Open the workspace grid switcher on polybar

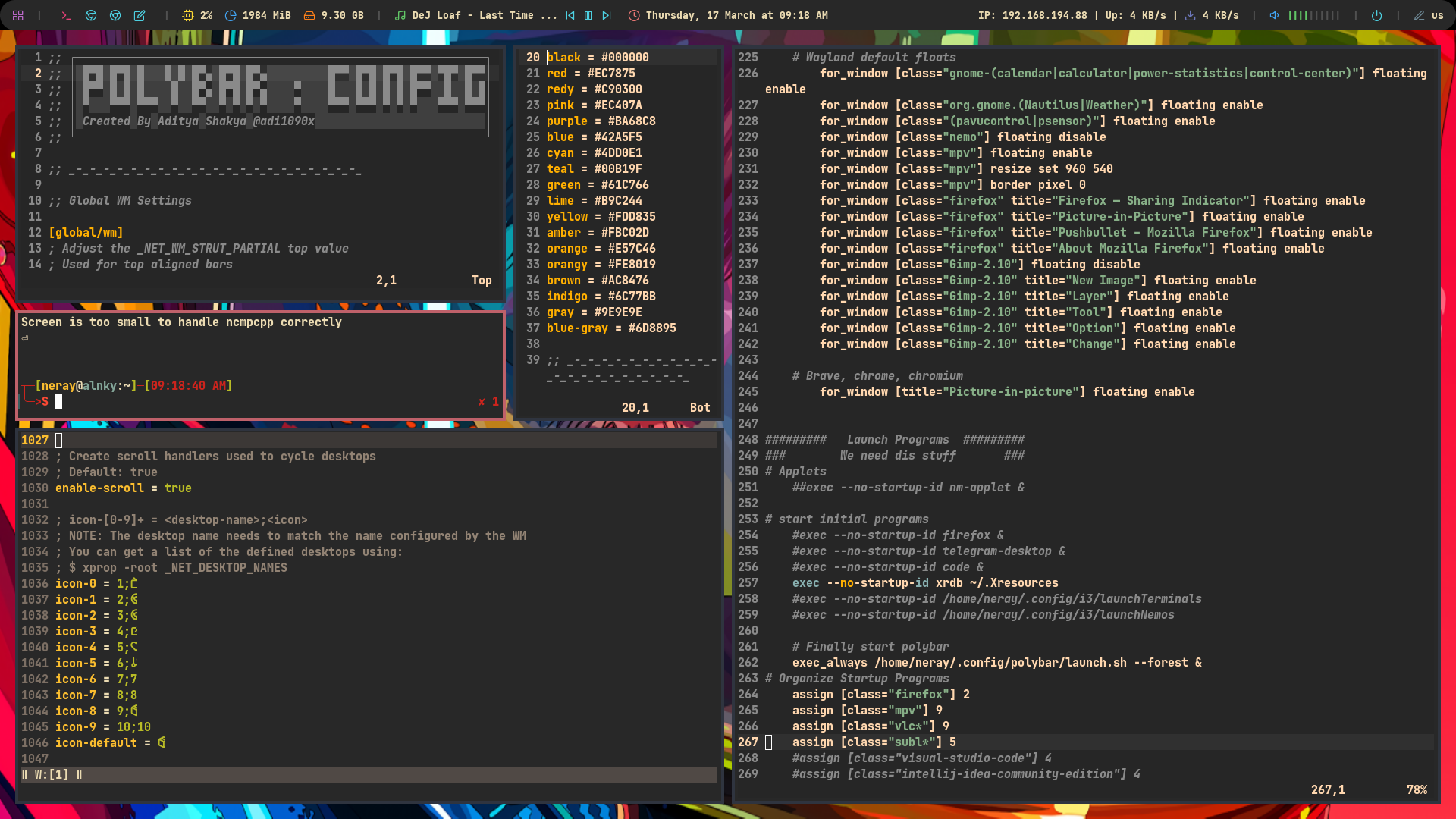[17, 15]
